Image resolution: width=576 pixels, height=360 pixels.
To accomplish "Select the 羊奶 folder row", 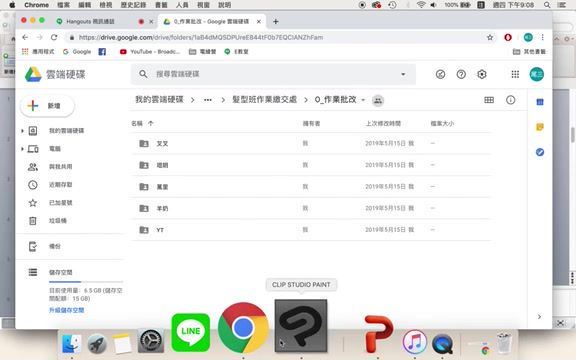I will (x=311, y=208).
